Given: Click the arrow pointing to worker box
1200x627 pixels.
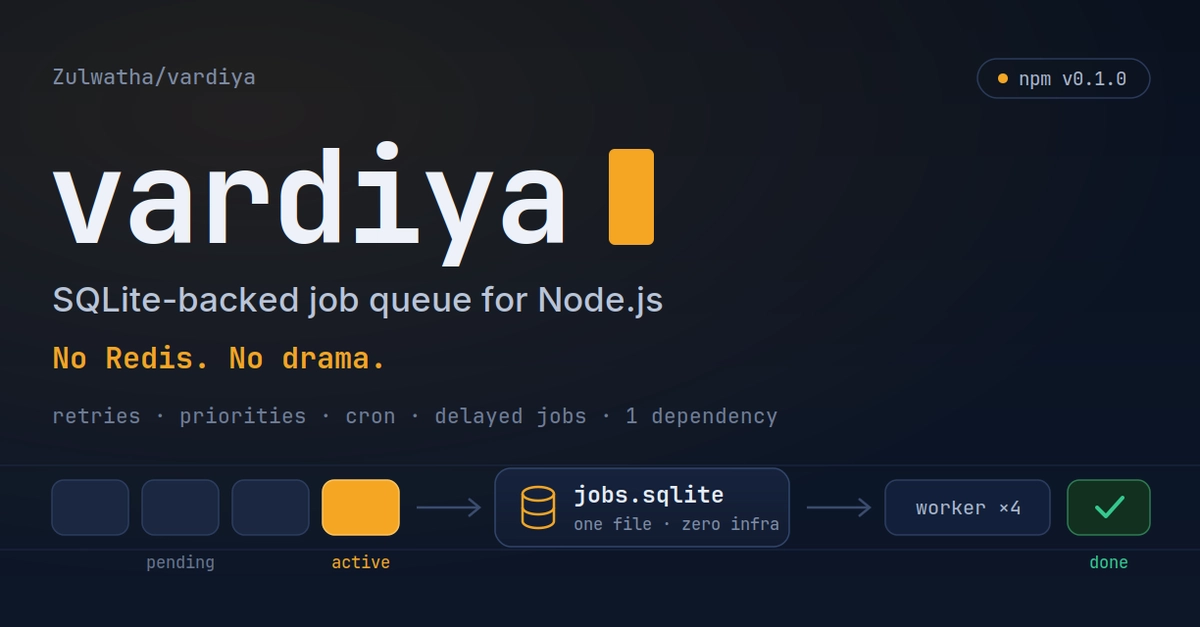Looking at the screenshot, I should [839, 508].
